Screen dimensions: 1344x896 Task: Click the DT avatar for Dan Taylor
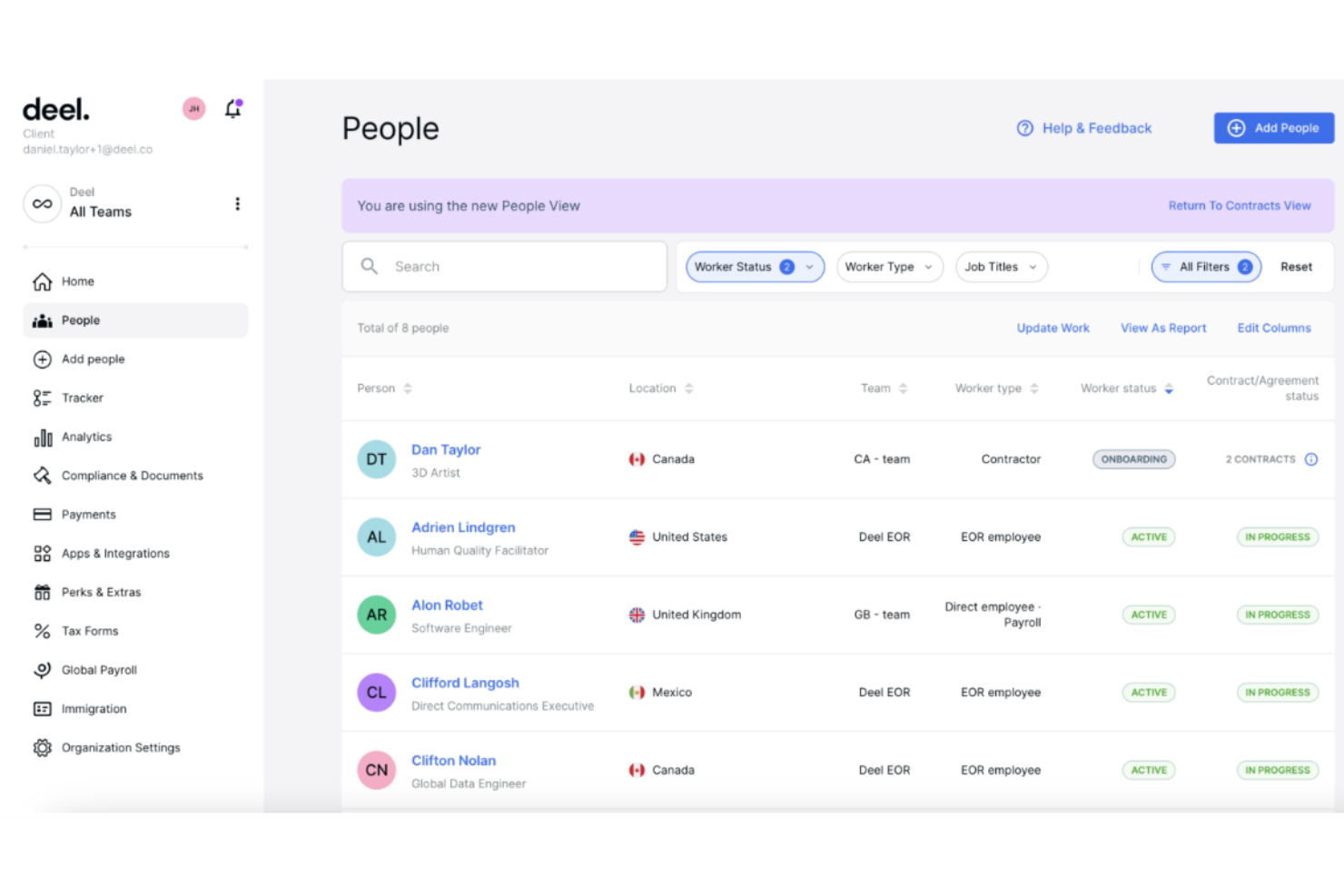tap(376, 459)
